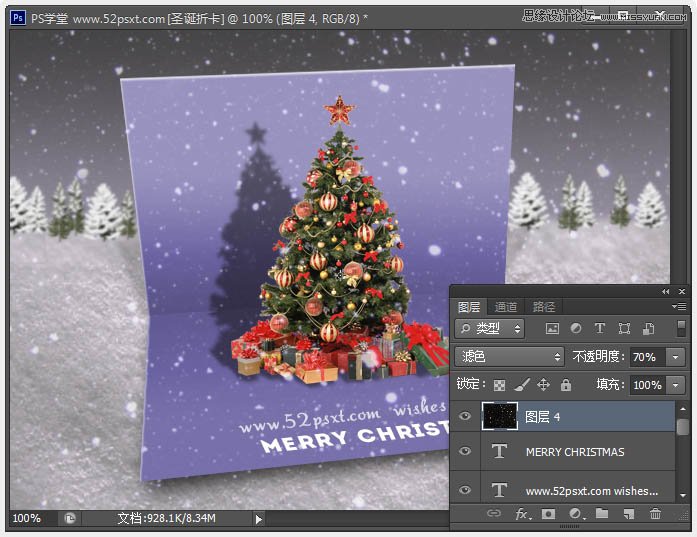This screenshot has width=697, height=537.
Task: Click 文档:928.1K/8.34M status text
Action: pyautogui.click(x=167, y=518)
